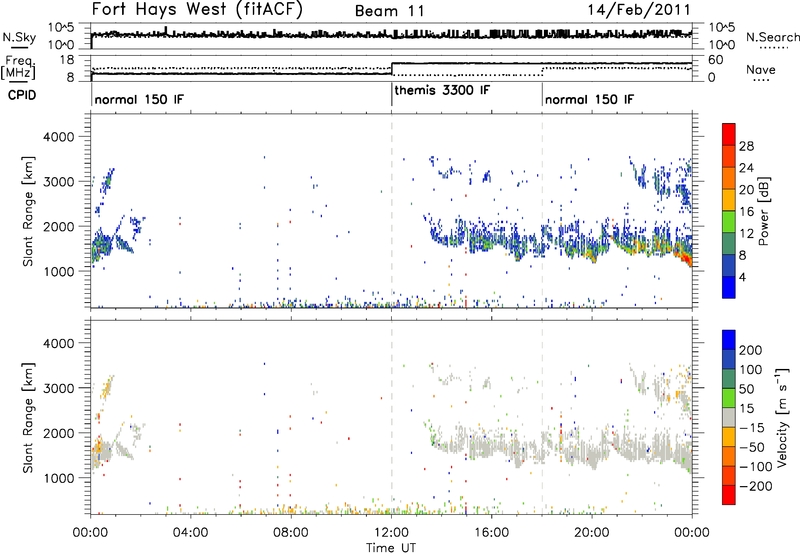The image size is (800, 554).
Task: Select the "08:00" time tick label
Action: [x=291, y=533]
